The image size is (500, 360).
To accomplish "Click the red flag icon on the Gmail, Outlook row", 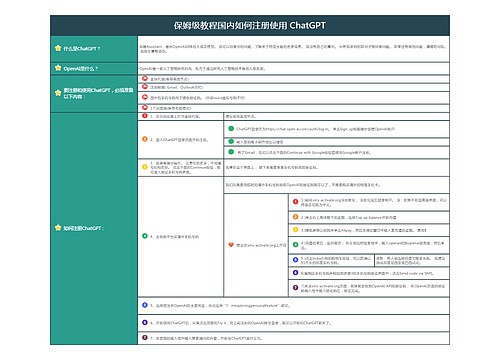I will [x=145, y=87].
